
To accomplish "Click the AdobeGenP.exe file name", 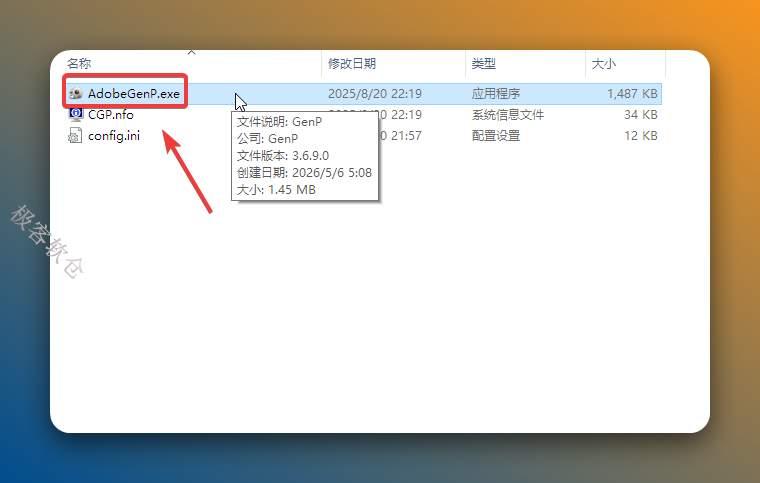I will [x=134, y=93].
